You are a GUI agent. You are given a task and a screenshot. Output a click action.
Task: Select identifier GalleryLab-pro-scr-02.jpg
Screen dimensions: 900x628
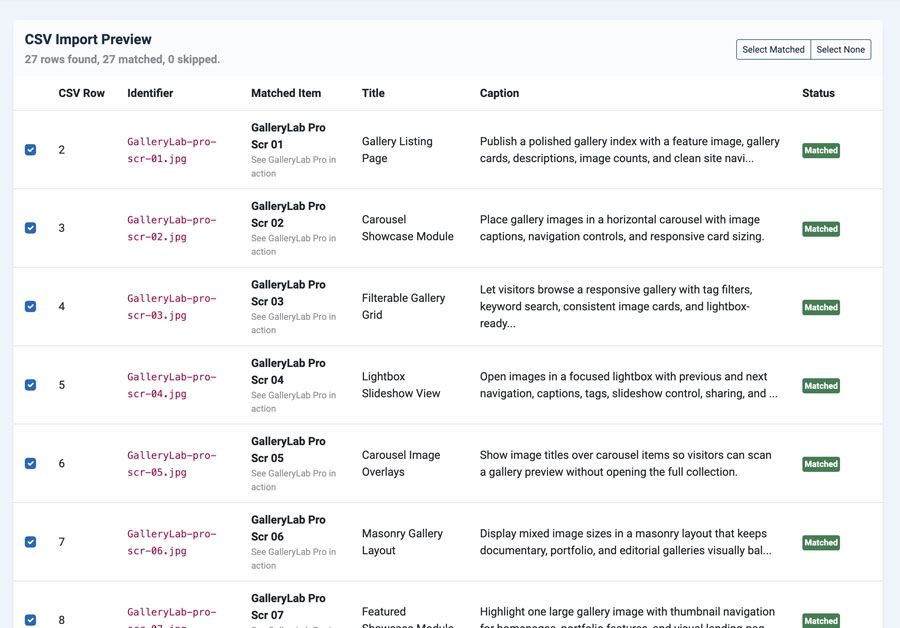pyautogui.click(x=172, y=228)
